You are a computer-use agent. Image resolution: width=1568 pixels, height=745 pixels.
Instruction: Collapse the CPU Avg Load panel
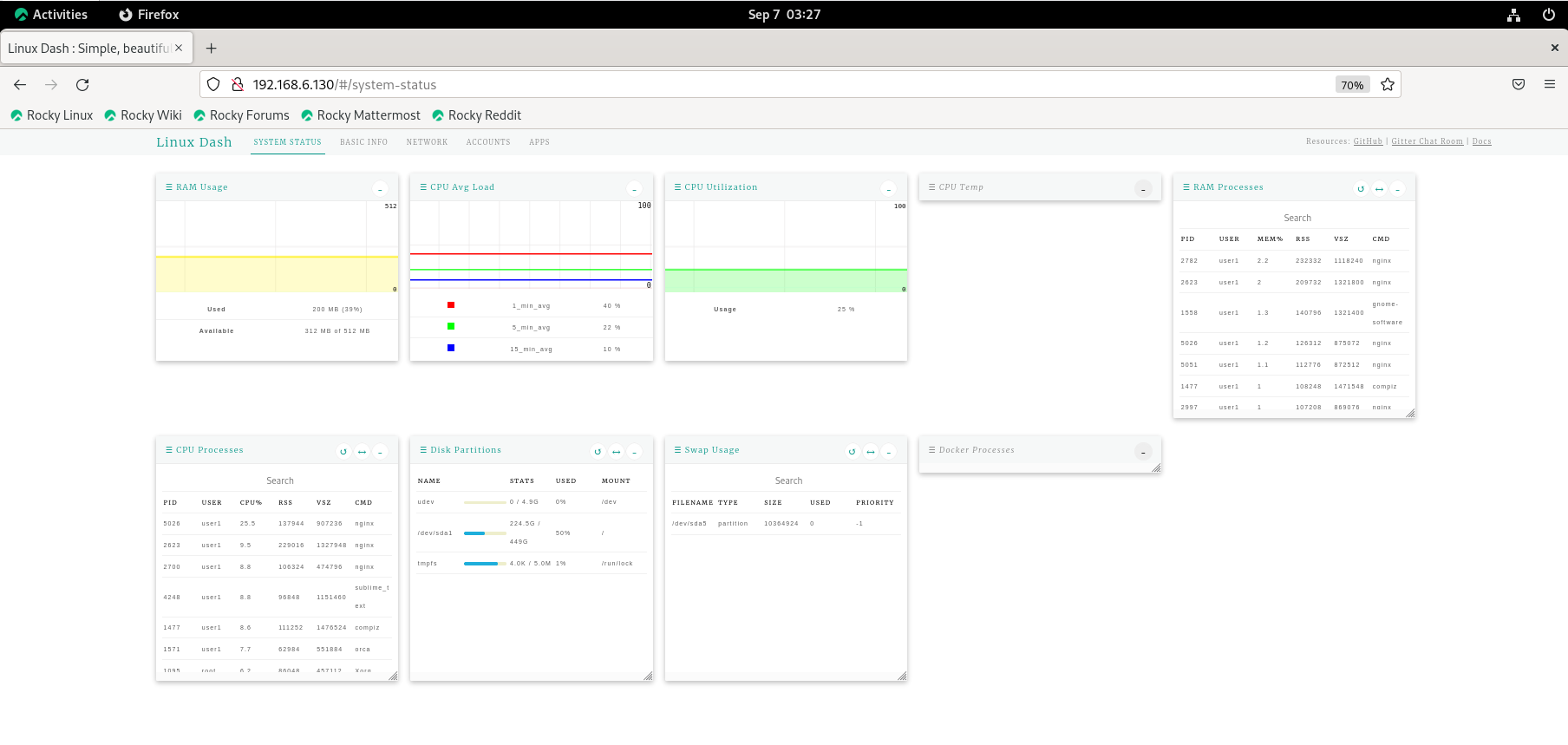[x=634, y=188]
